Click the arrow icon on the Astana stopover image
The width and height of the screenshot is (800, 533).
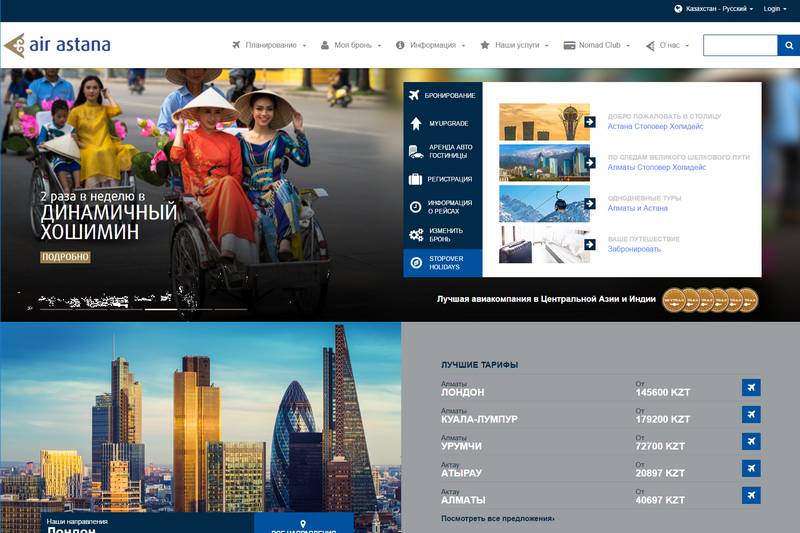coord(590,122)
